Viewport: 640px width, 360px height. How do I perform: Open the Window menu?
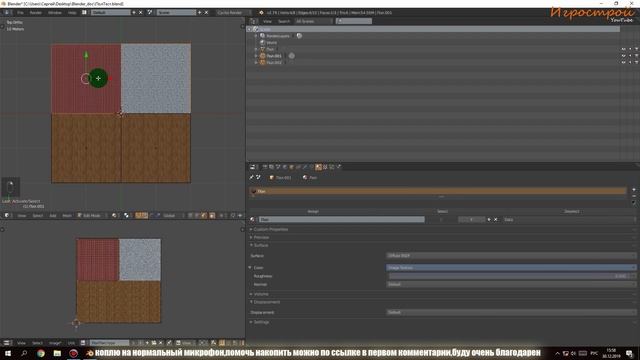55,13
